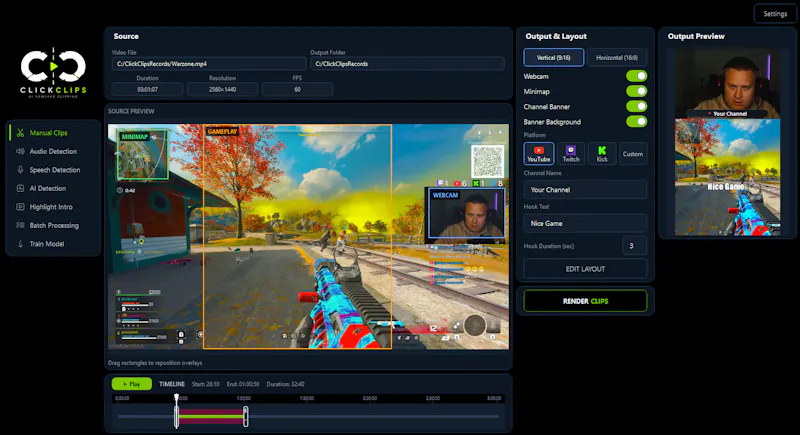Click the RENDER CLIPS button
Image resolution: width=800 pixels, height=435 pixels.
pos(585,301)
